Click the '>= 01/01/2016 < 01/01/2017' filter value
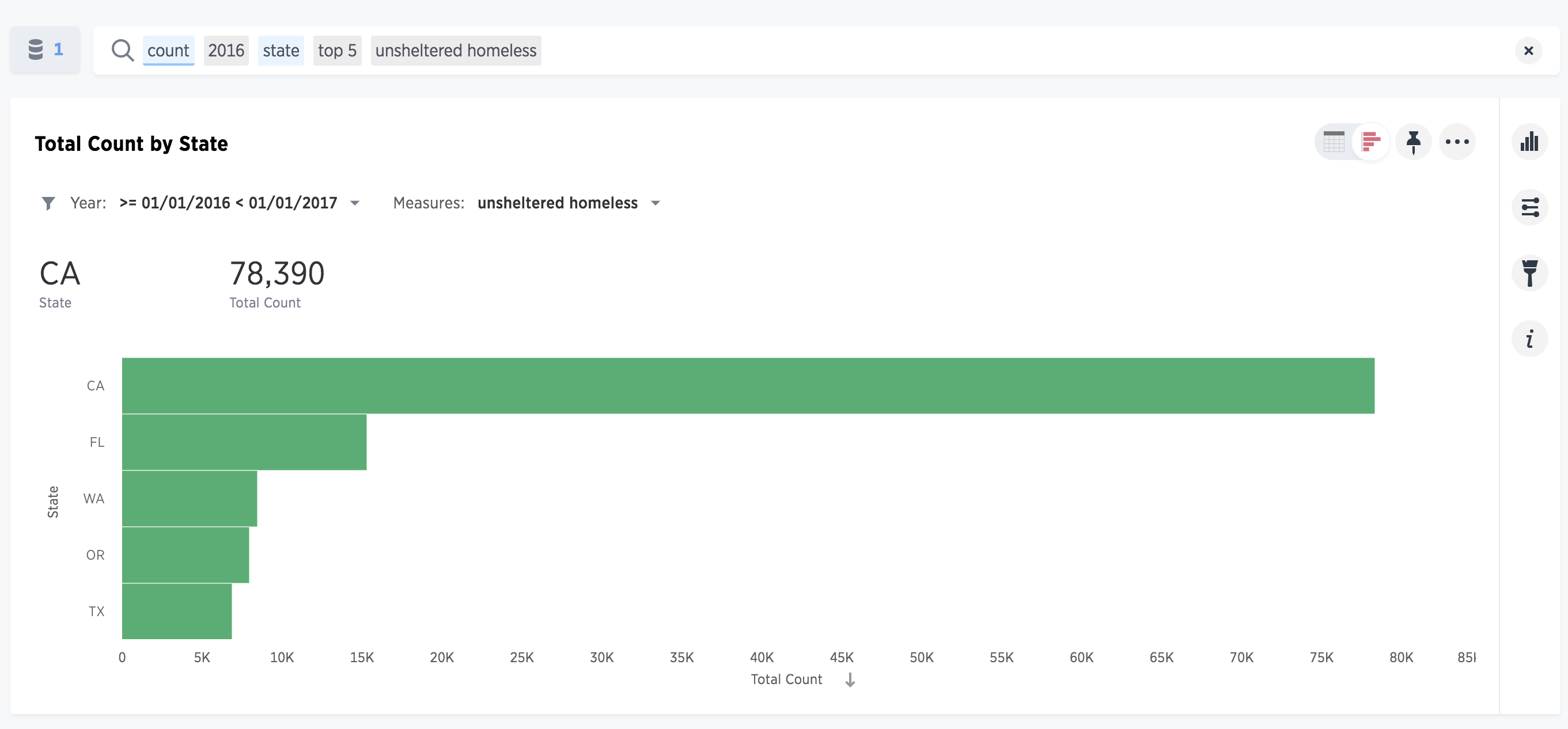The height and width of the screenshot is (729, 1568). [228, 203]
